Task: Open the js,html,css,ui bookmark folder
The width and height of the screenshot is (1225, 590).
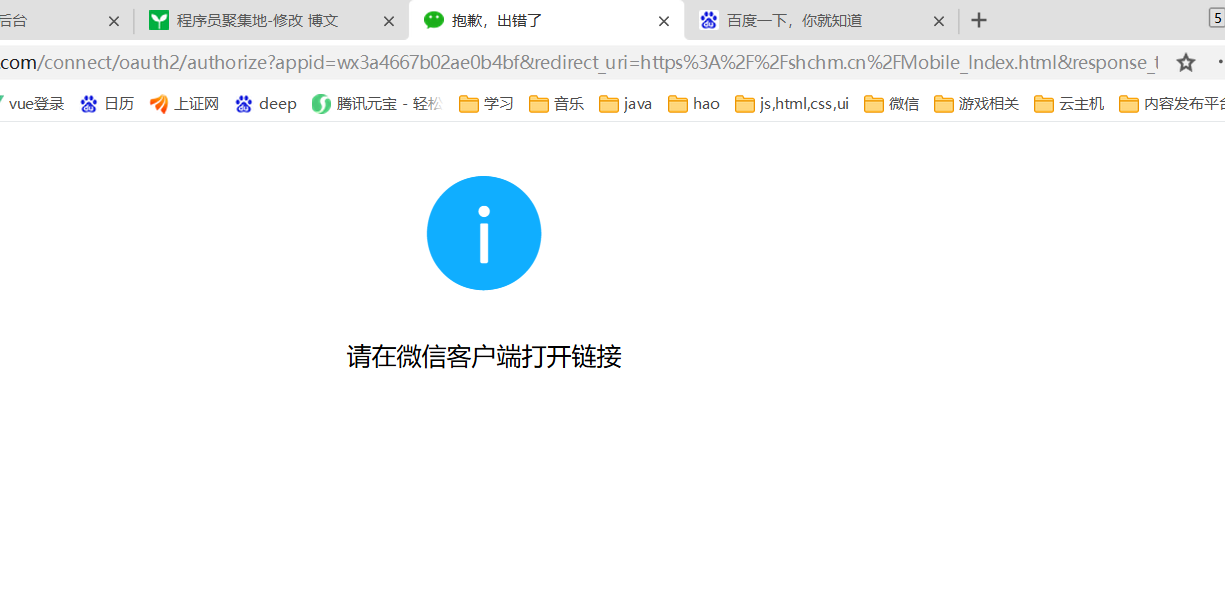Action: pos(792,104)
